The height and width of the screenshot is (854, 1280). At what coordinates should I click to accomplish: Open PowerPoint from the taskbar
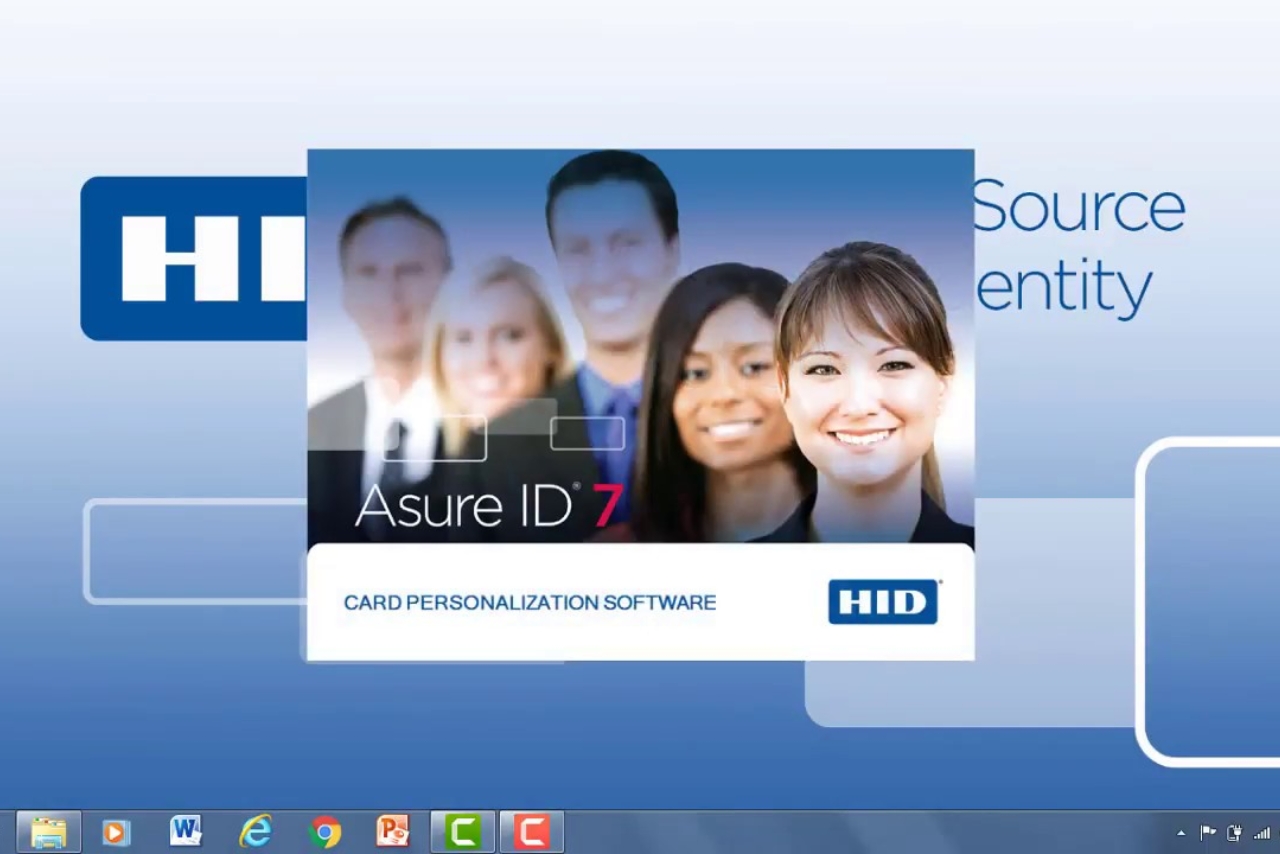click(x=393, y=832)
